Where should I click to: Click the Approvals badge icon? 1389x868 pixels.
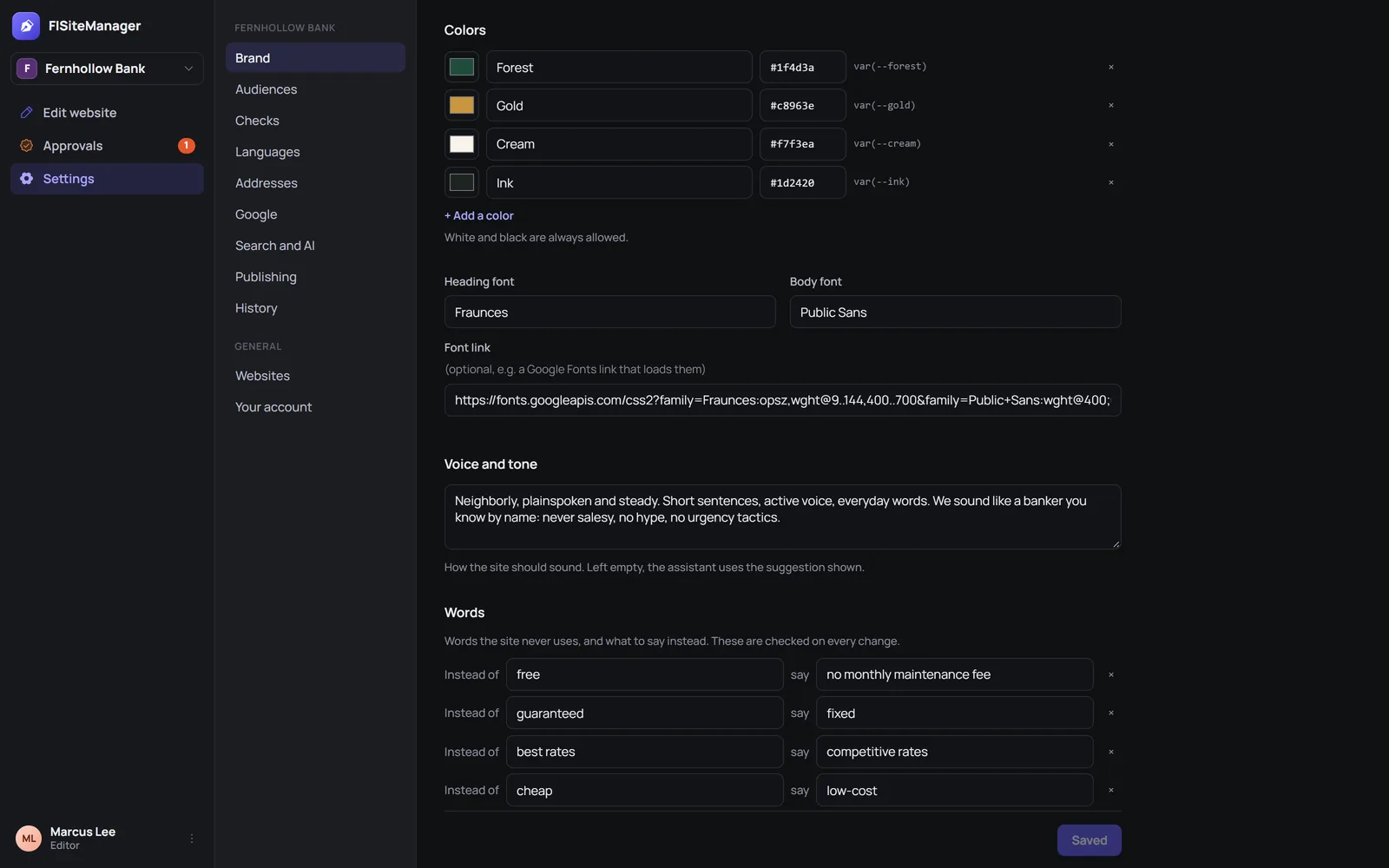click(187, 146)
